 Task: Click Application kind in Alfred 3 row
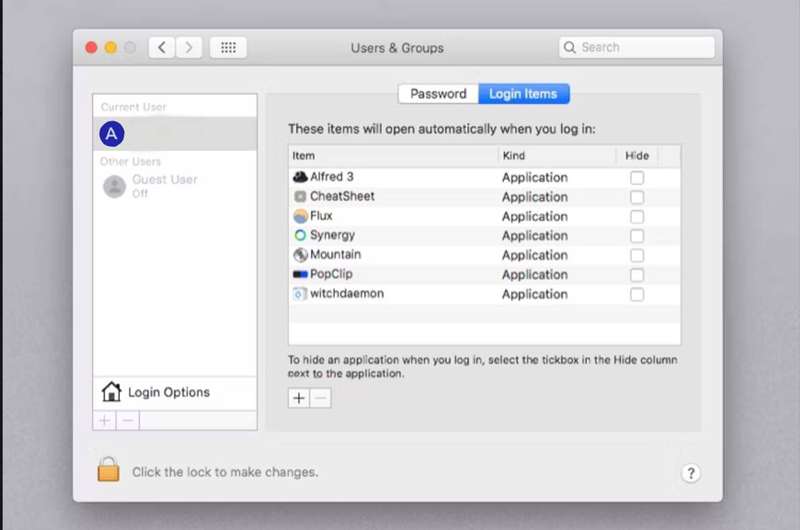(x=535, y=178)
